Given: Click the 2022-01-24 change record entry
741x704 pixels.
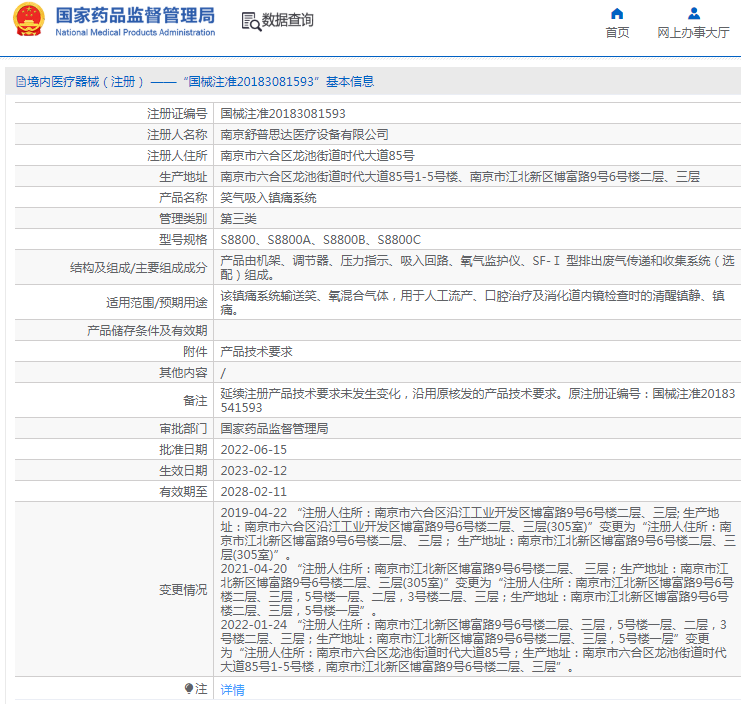Looking at the screenshot, I should (x=474, y=646).
